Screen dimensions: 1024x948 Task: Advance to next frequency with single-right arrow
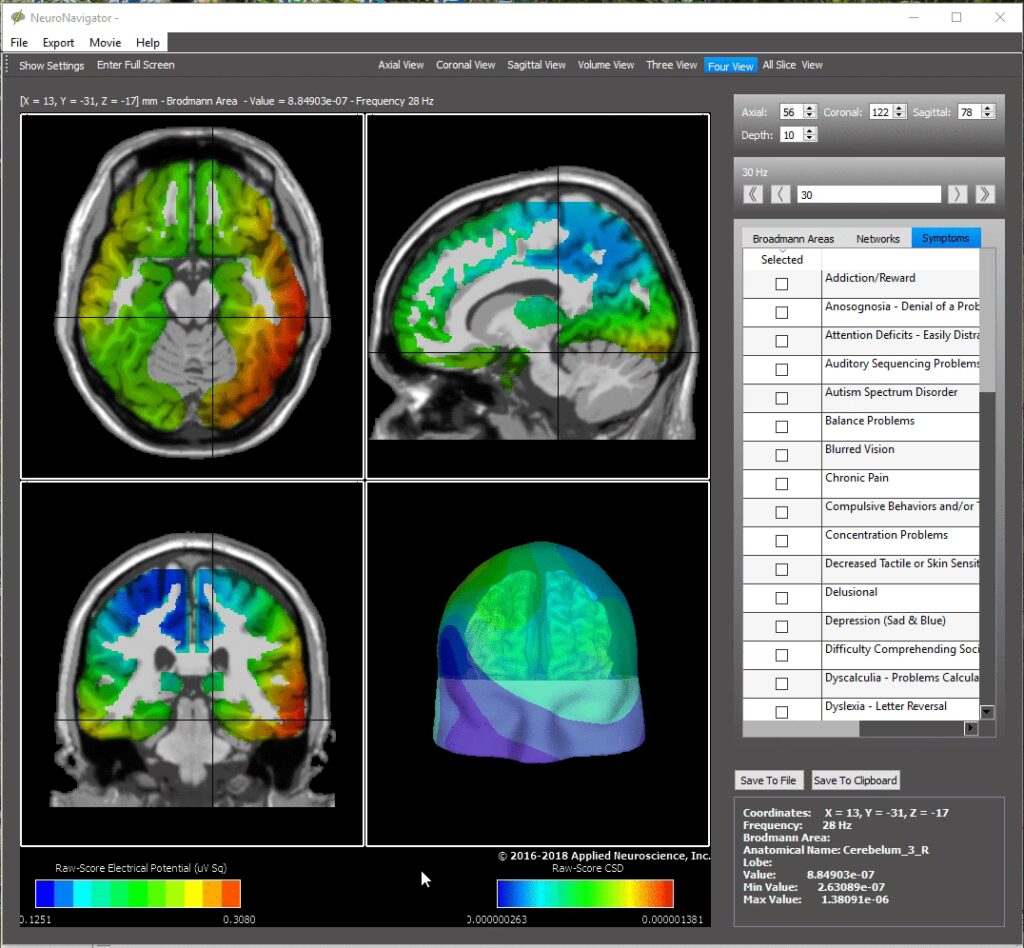[x=958, y=194]
